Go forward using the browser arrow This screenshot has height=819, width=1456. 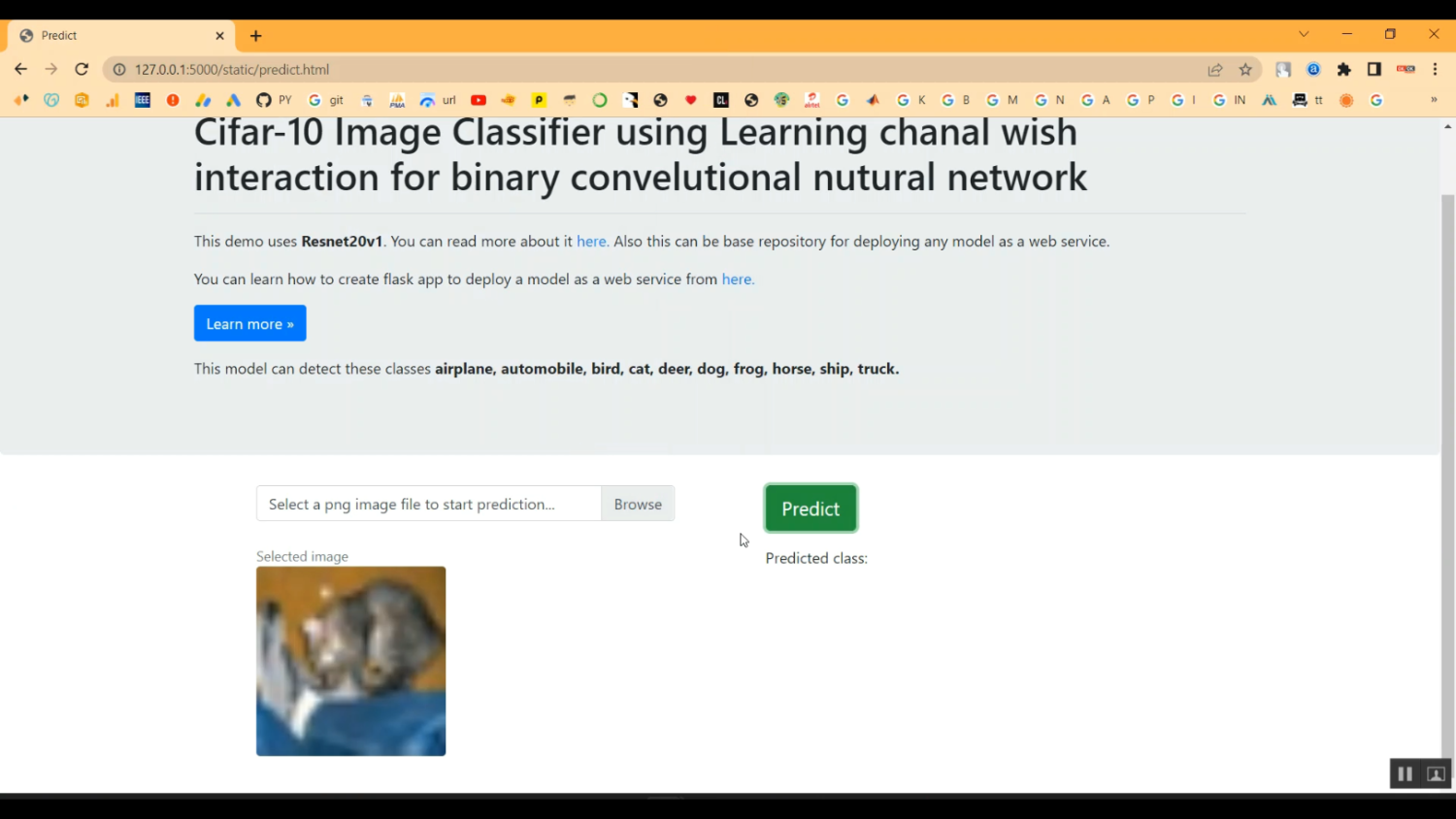pyautogui.click(x=51, y=69)
